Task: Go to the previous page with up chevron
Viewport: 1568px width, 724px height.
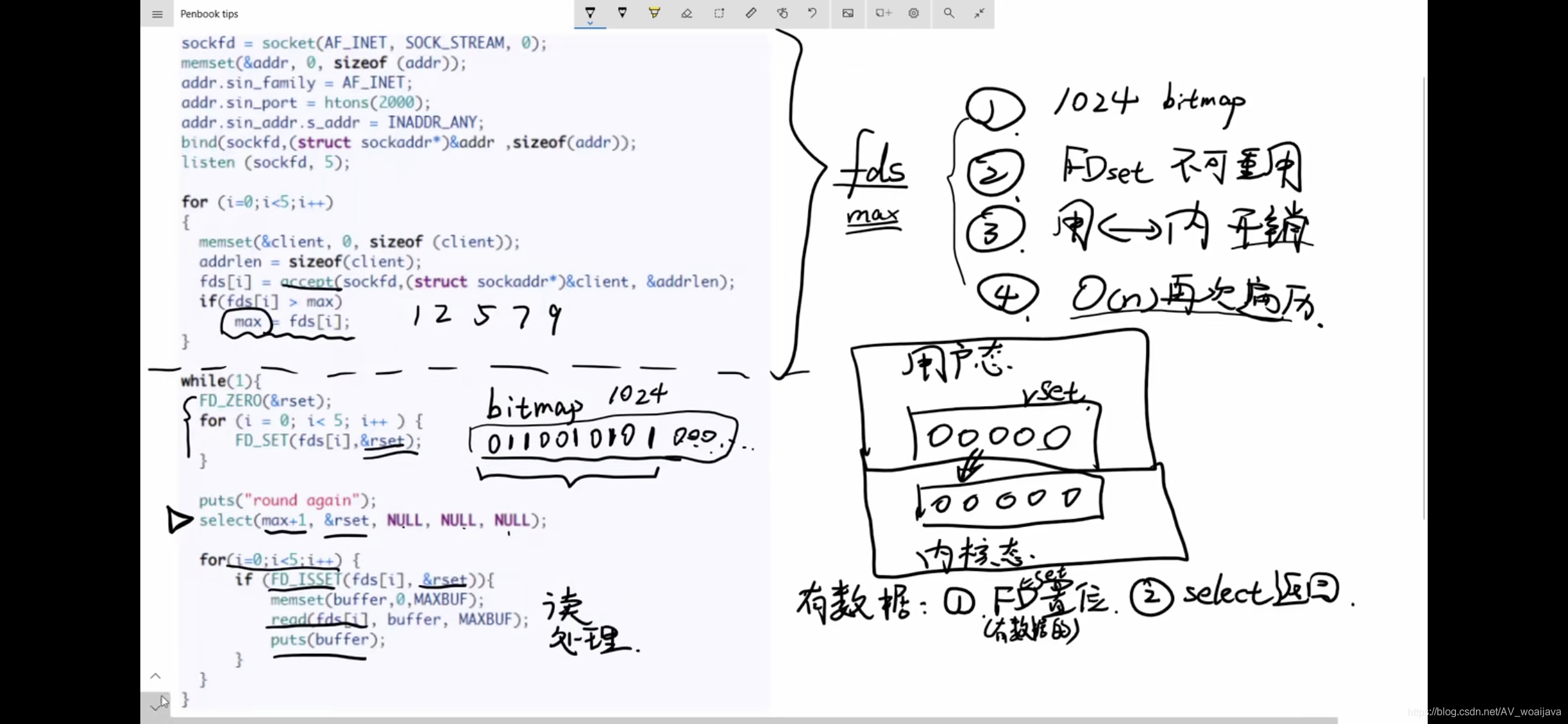Action: pos(156,676)
